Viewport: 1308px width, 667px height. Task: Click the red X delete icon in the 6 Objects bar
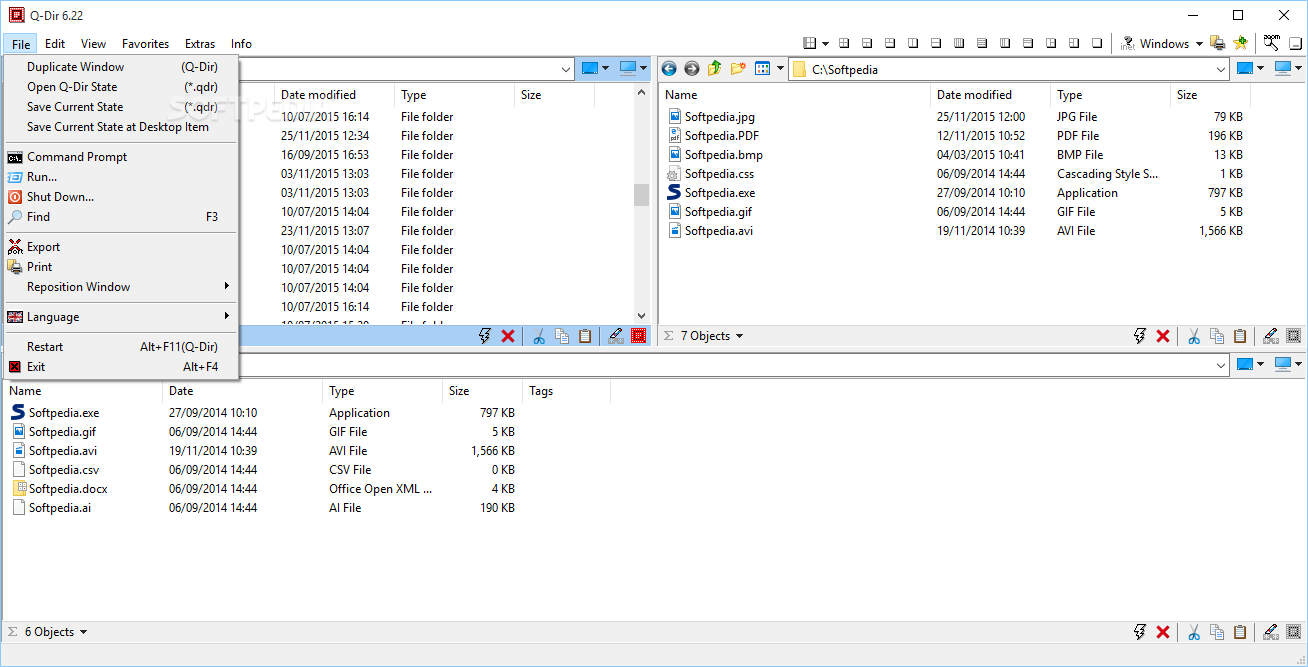(1163, 632)
